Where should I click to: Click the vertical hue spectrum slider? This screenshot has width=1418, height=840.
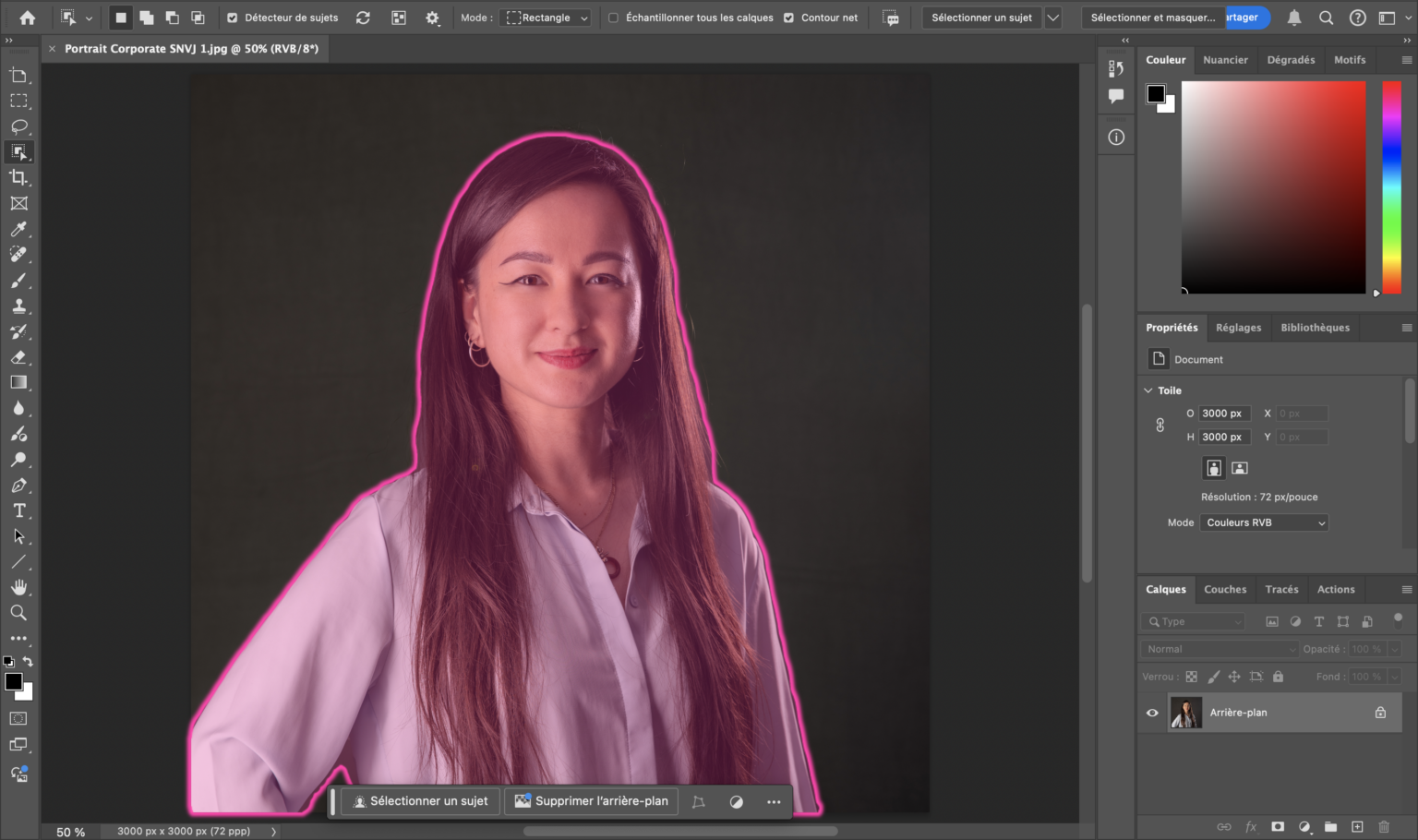point(1391,186)
